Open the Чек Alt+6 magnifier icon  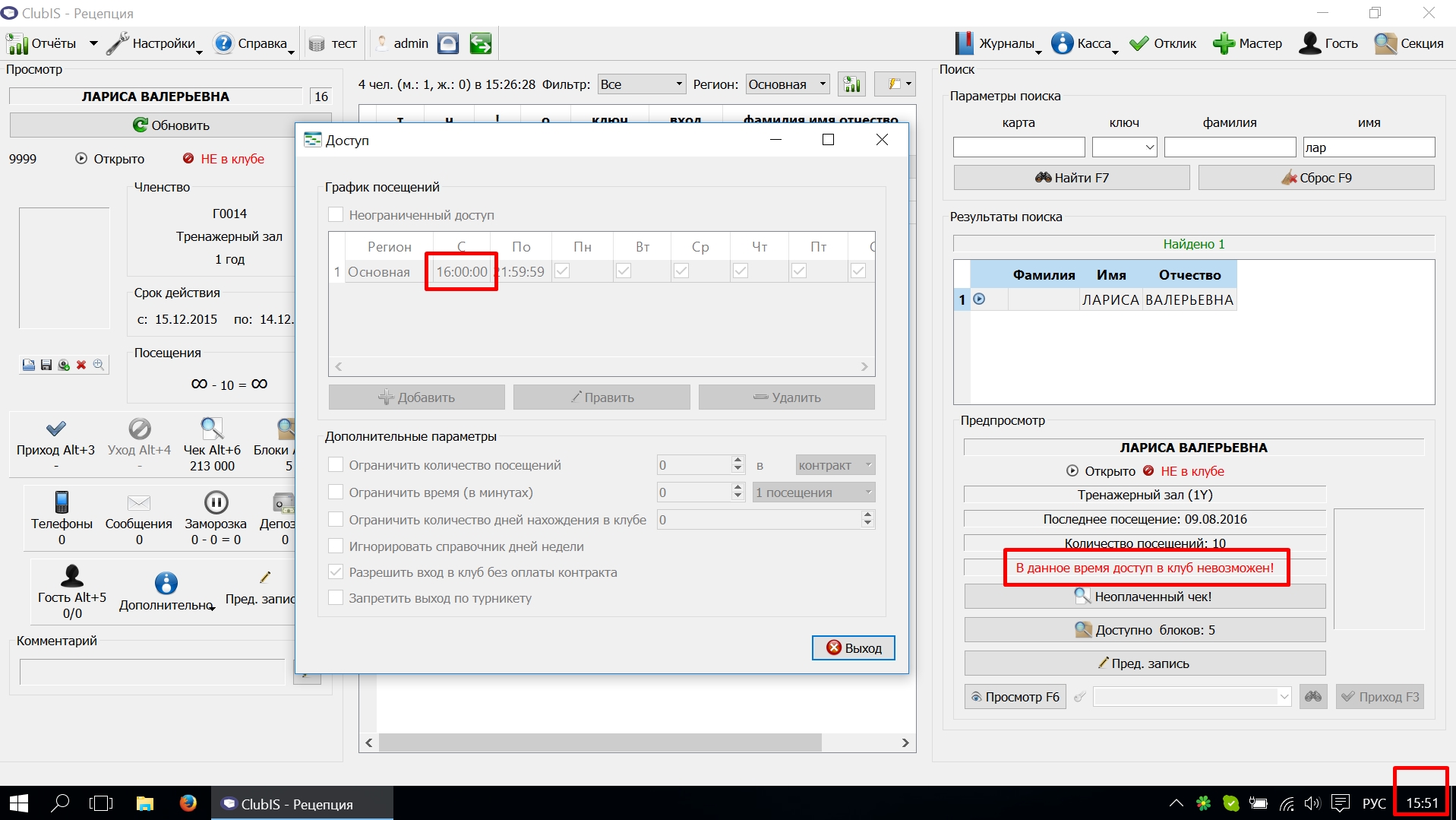click(212, 429)
